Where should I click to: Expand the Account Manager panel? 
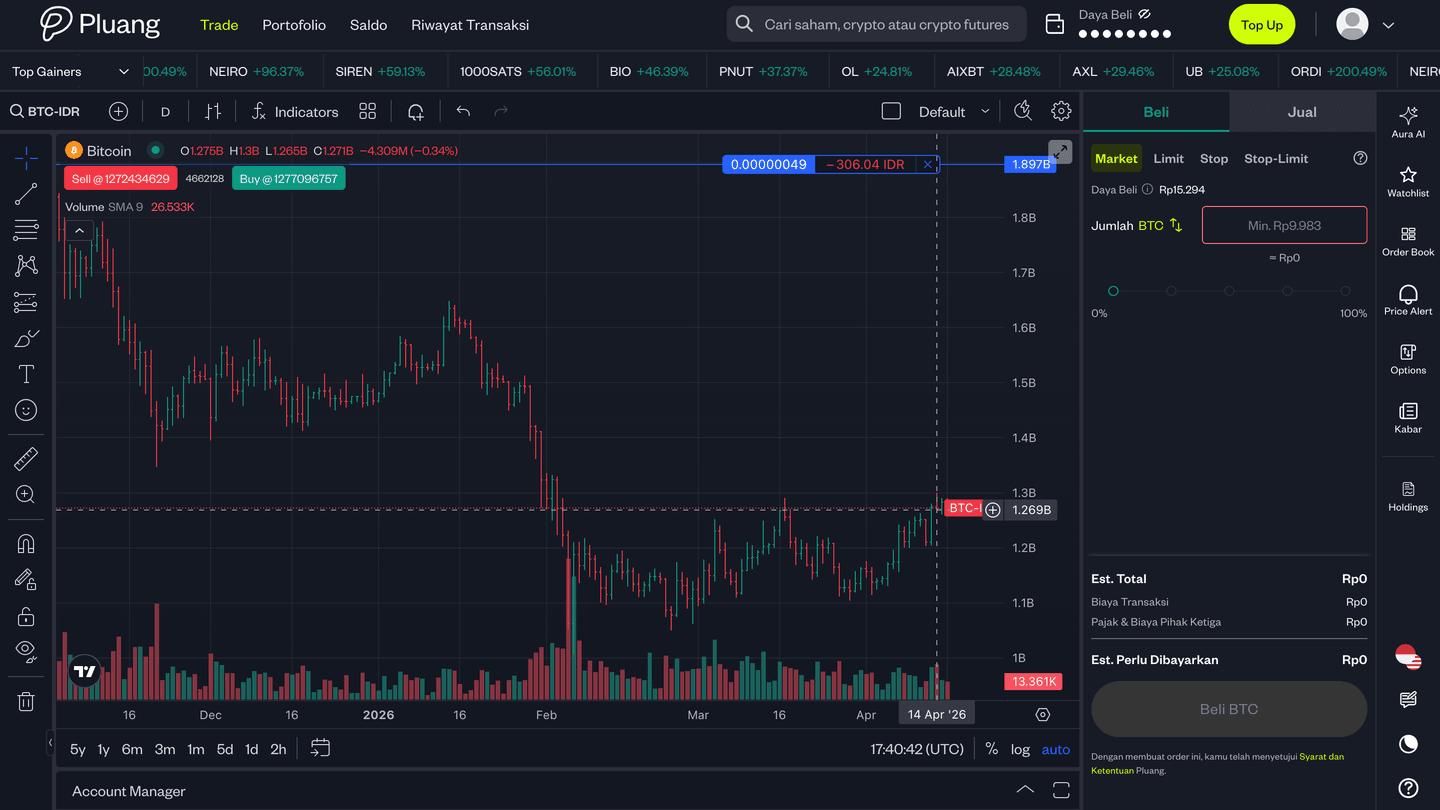pyautogui.click(x=1025, y=790)
